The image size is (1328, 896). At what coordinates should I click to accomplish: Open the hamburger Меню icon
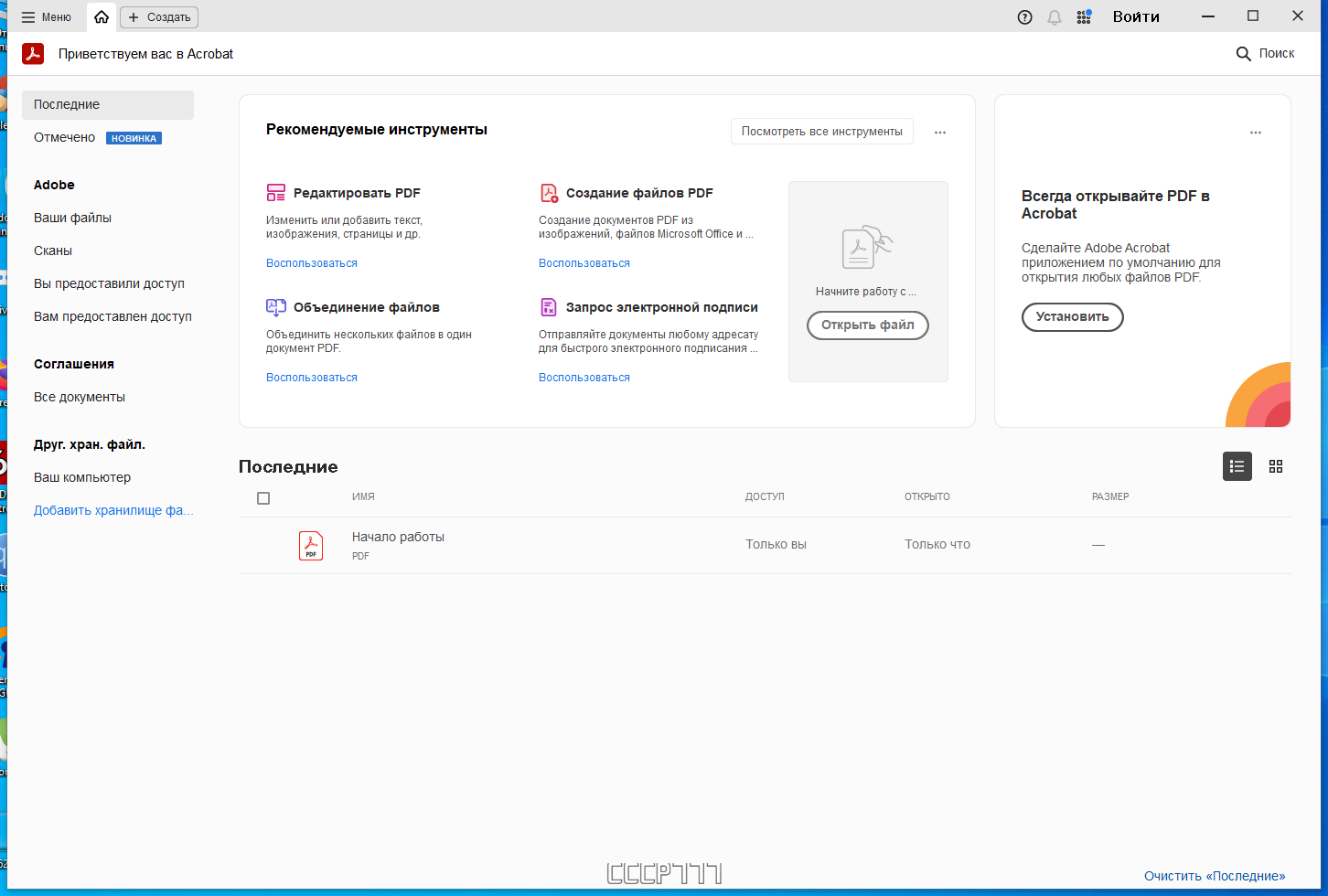point(28,17)
